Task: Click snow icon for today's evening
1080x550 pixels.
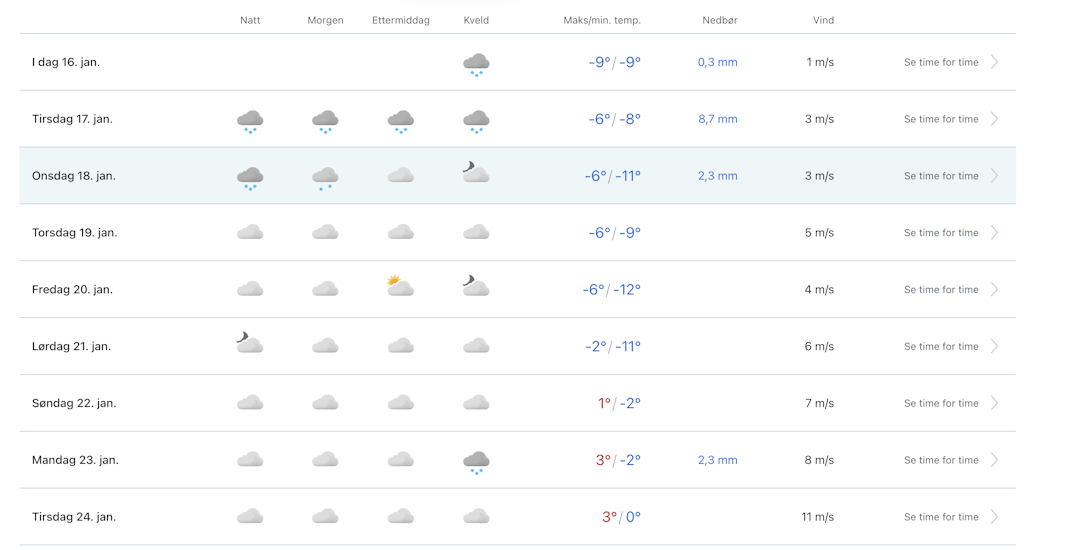Action: [x=476, y=64]
